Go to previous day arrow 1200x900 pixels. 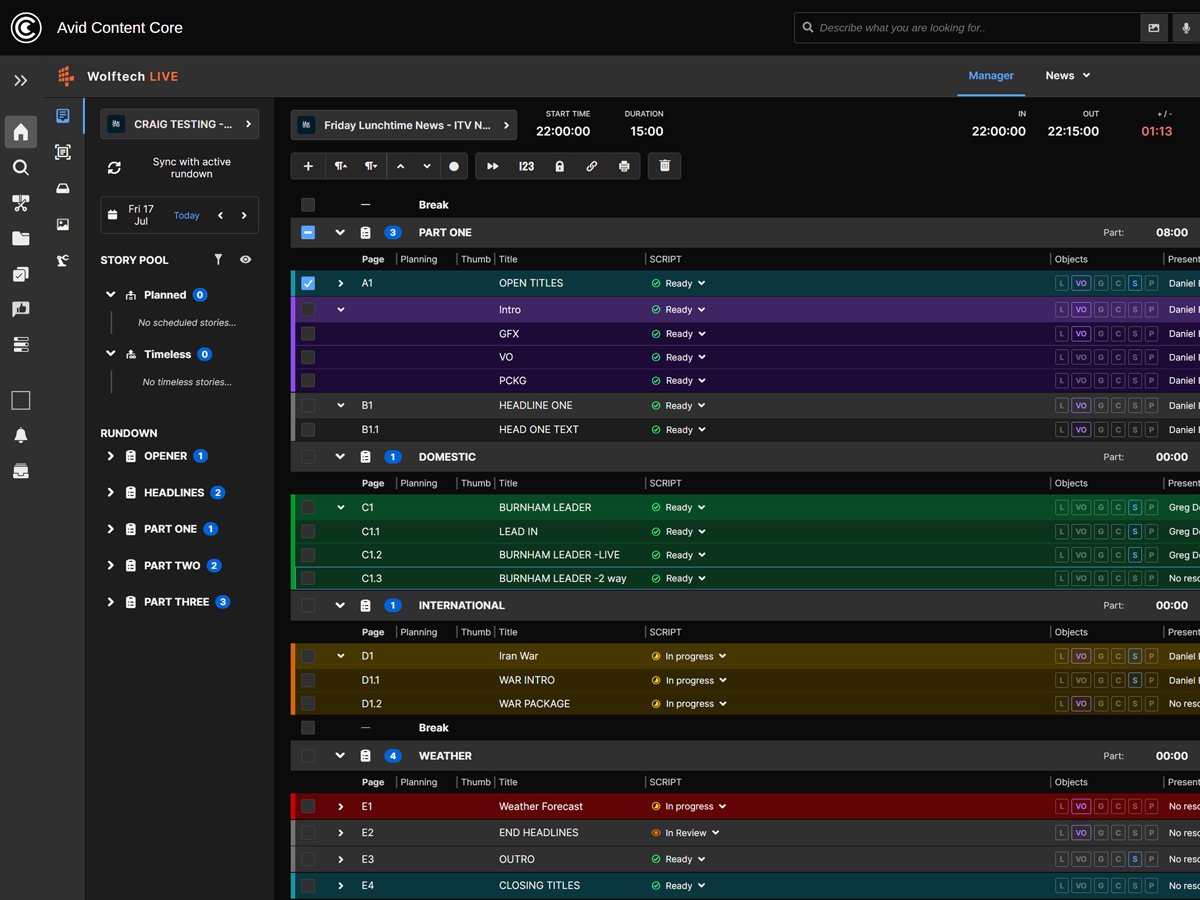coord(220,215)
